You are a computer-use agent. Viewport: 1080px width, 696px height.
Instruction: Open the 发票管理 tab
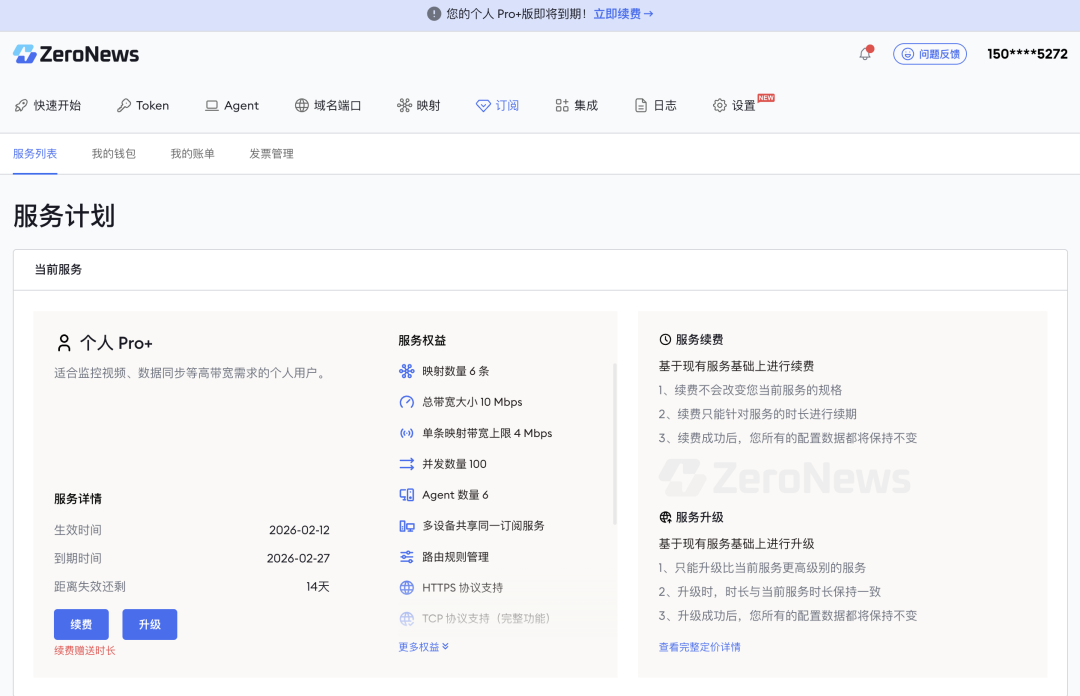click(x=270, y=154)
